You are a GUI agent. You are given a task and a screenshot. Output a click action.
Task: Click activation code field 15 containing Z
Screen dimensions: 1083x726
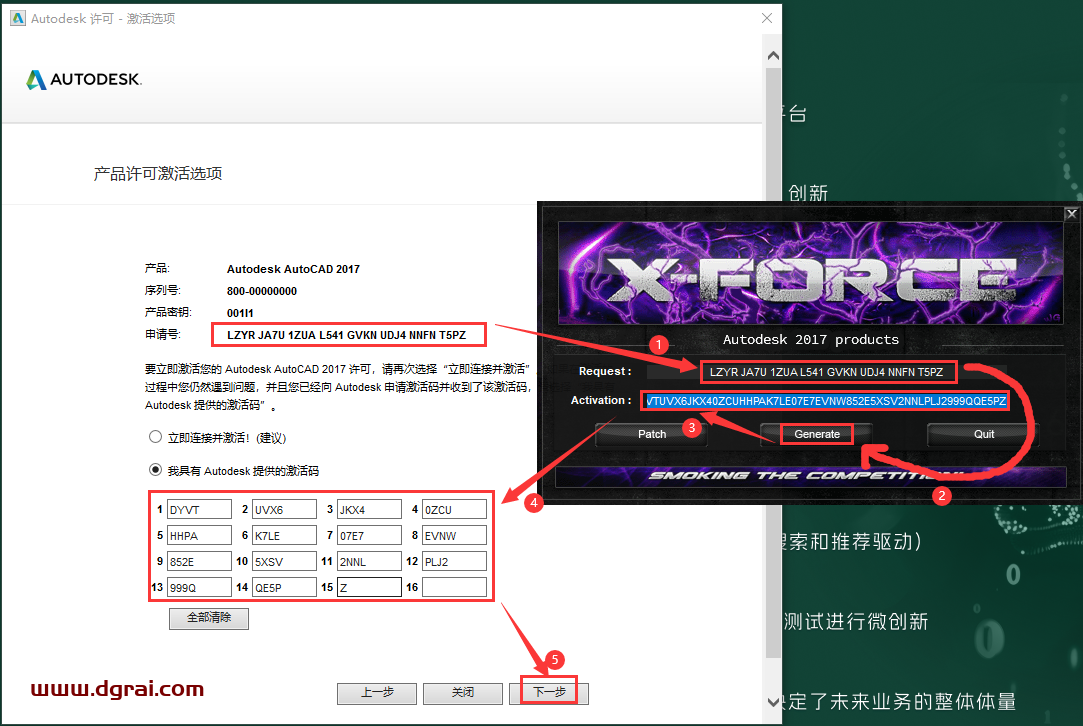click(369, 587)
